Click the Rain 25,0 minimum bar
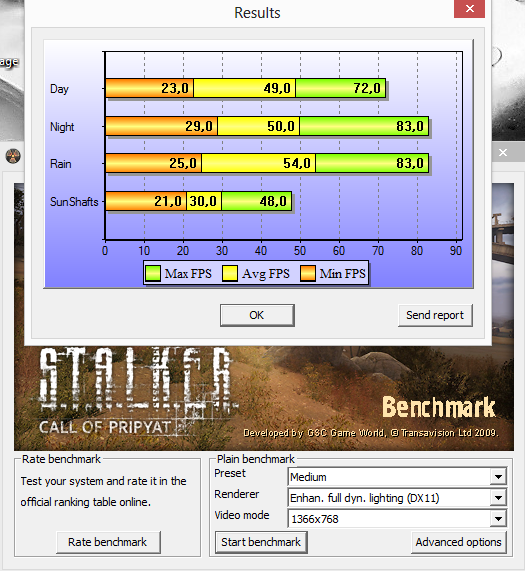The width and height of the screenshot is (525, 571). 154,163
